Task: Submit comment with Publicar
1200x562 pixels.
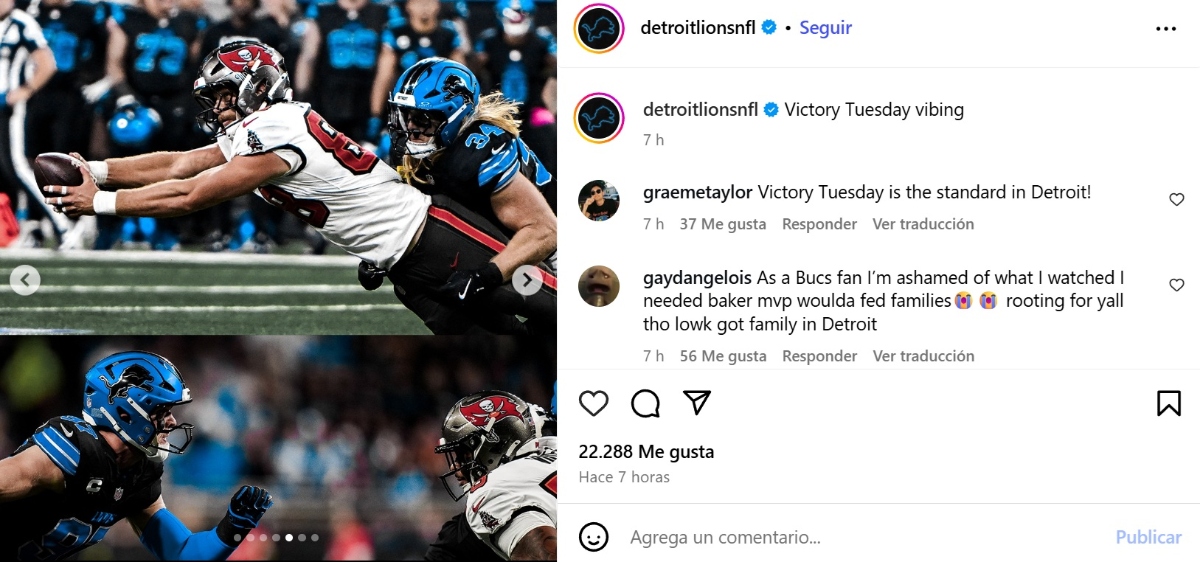Action: (x=1148, y=537)
